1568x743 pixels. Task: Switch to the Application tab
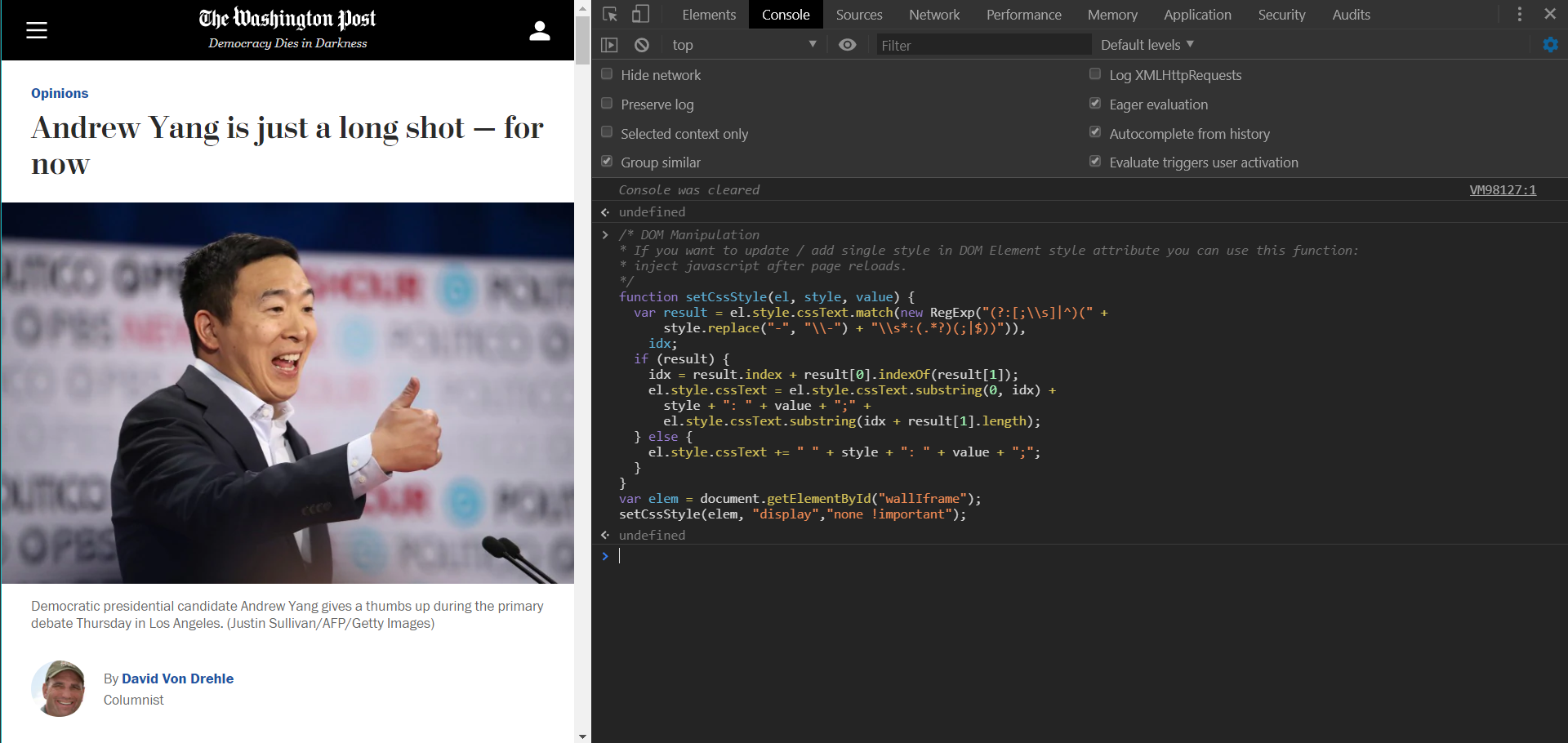tap(1197, 15)
